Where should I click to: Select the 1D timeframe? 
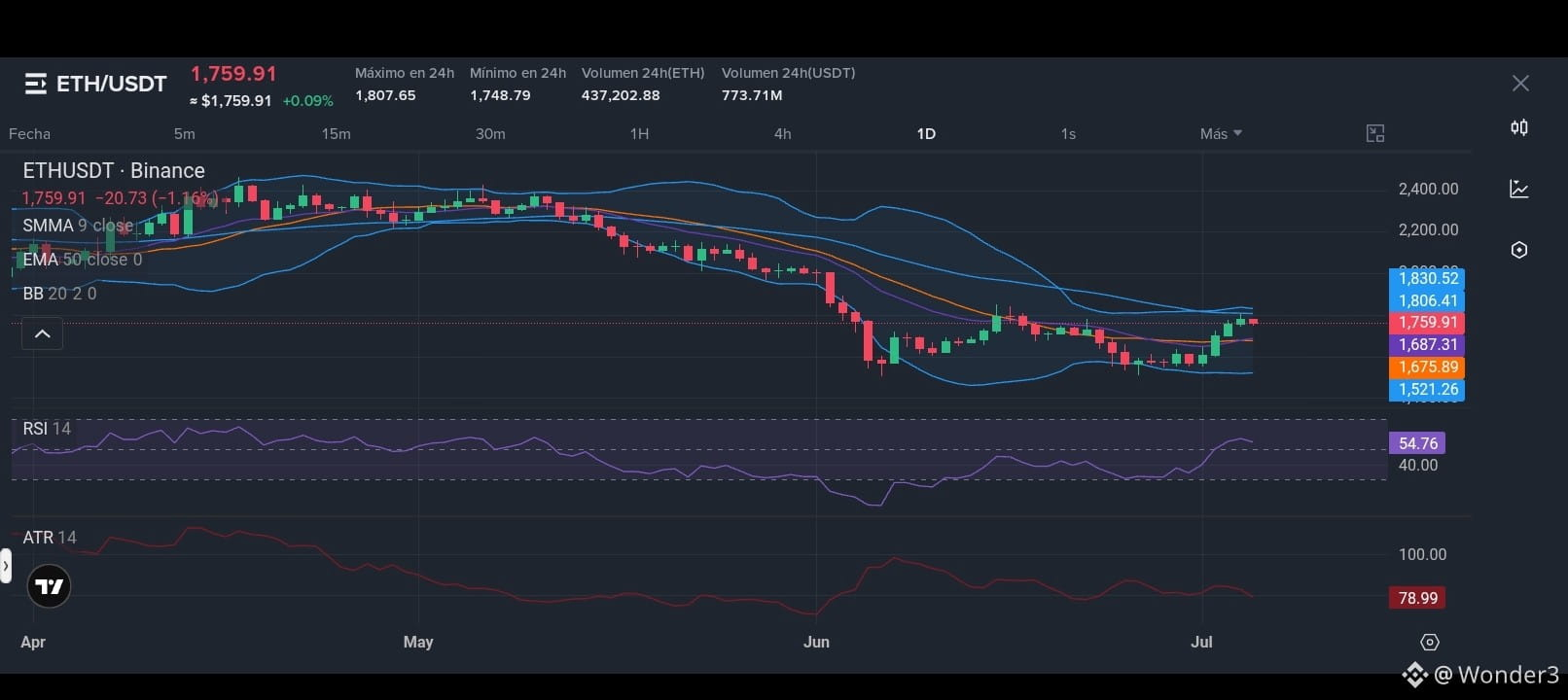[x=926, y=134]
